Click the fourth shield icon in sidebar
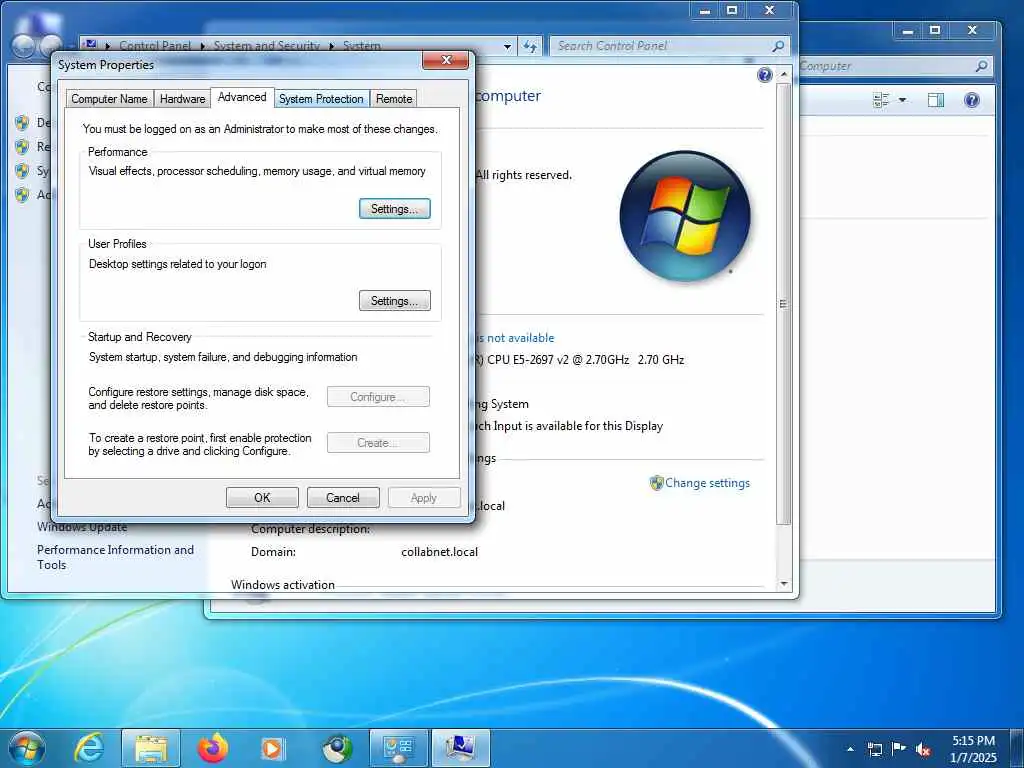This screenshot has height=768, width=1024. [22, 195]
